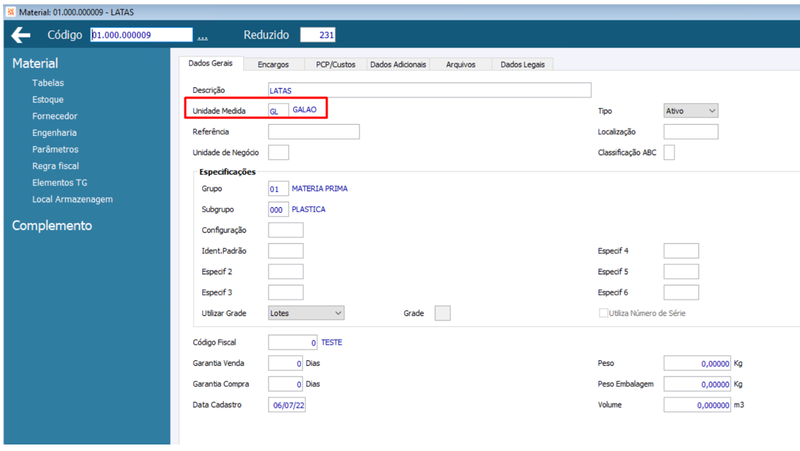Click the Especif 4 input field
Viewport: 800px width, 451px height.
[x=681, y=251]
